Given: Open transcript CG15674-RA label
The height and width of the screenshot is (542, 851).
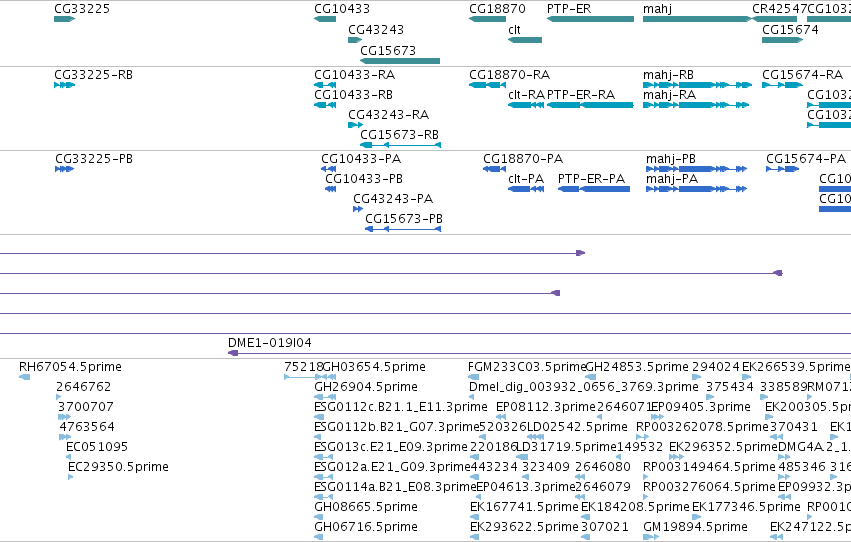Looking at the screenshot, I should pyautogui.click(x=803, y=74).
